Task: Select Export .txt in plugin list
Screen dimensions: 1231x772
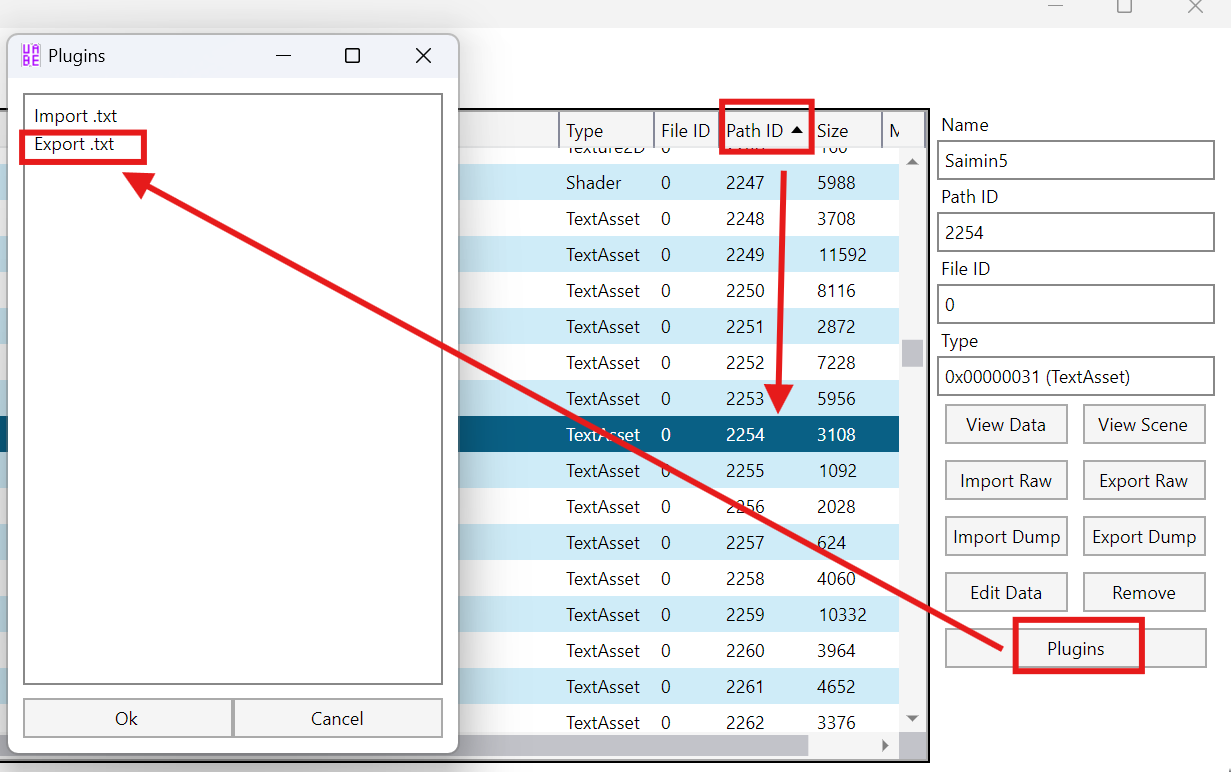Action: (x=75, y=145)
